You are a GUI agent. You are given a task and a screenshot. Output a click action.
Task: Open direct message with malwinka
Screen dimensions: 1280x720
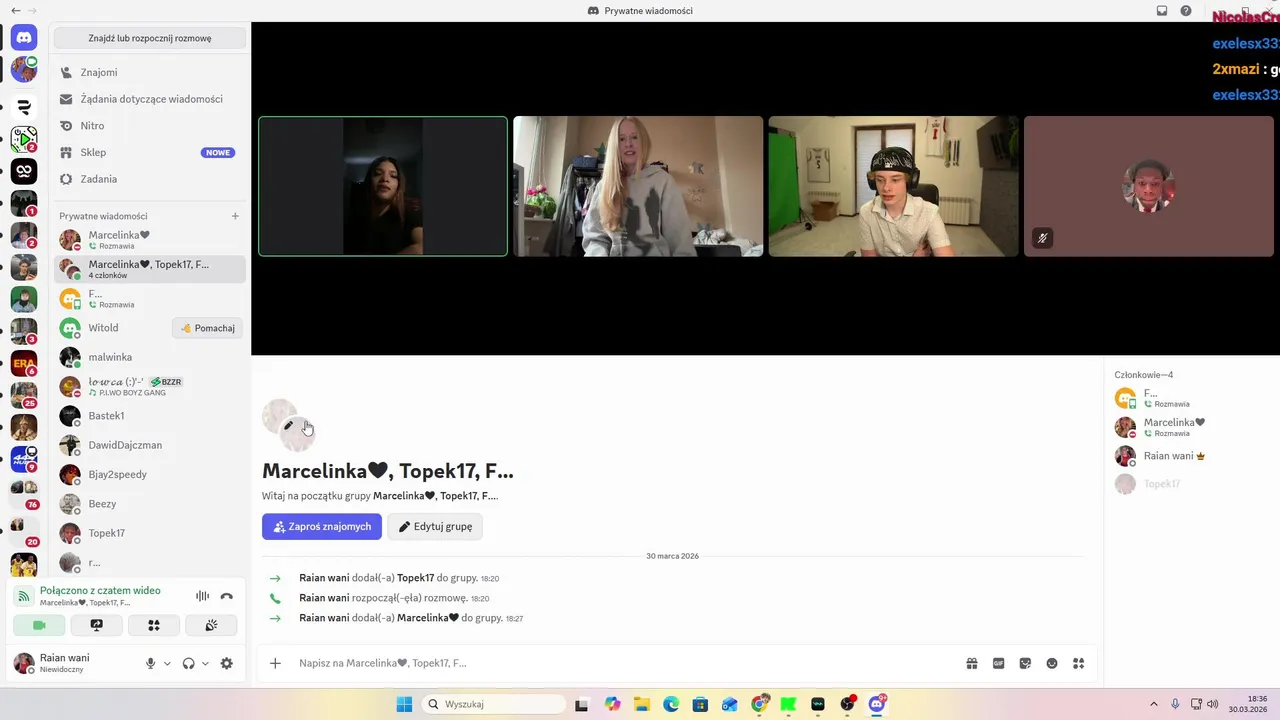(x=149, y=357)
